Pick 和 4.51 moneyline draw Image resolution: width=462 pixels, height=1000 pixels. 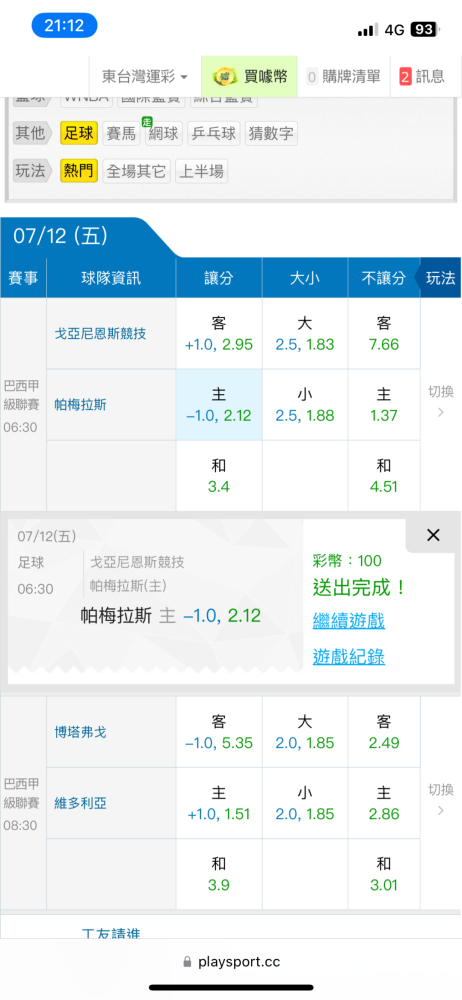(384, 476)
